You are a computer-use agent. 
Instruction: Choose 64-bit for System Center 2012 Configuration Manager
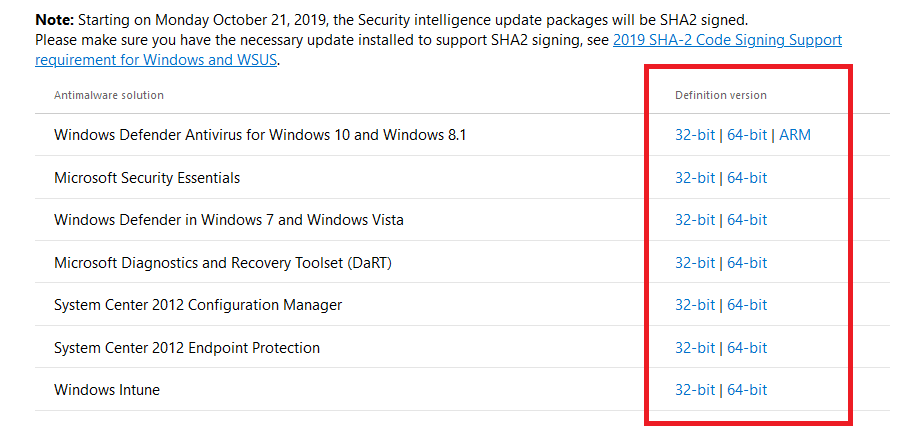point(747,305)
